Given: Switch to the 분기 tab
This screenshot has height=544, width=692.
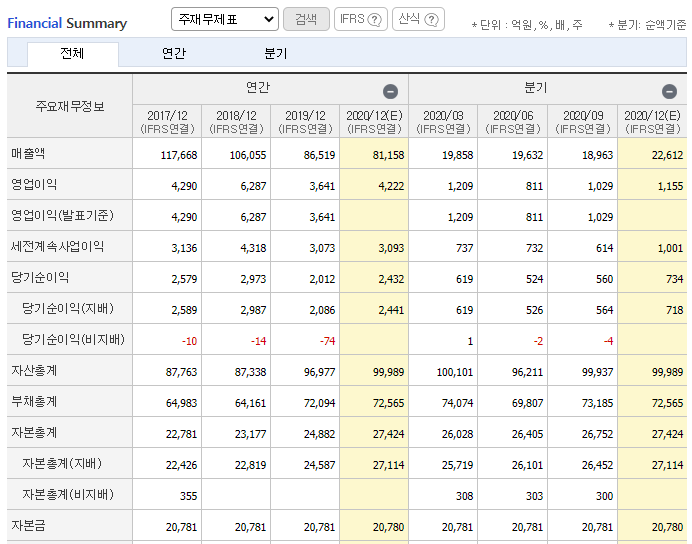Looking at the screenshot, I should [275, 54].
